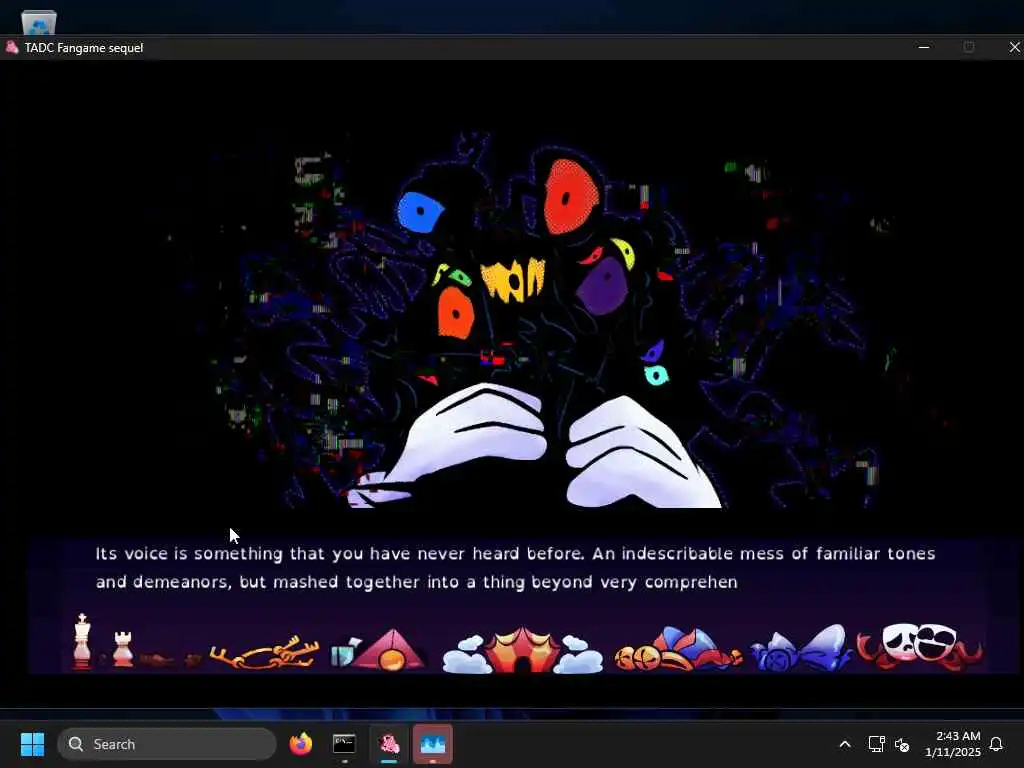This screenshot has height=768, width=1024.
Task: Click the circus tent with clouds icon
Action: coord(522,650)
